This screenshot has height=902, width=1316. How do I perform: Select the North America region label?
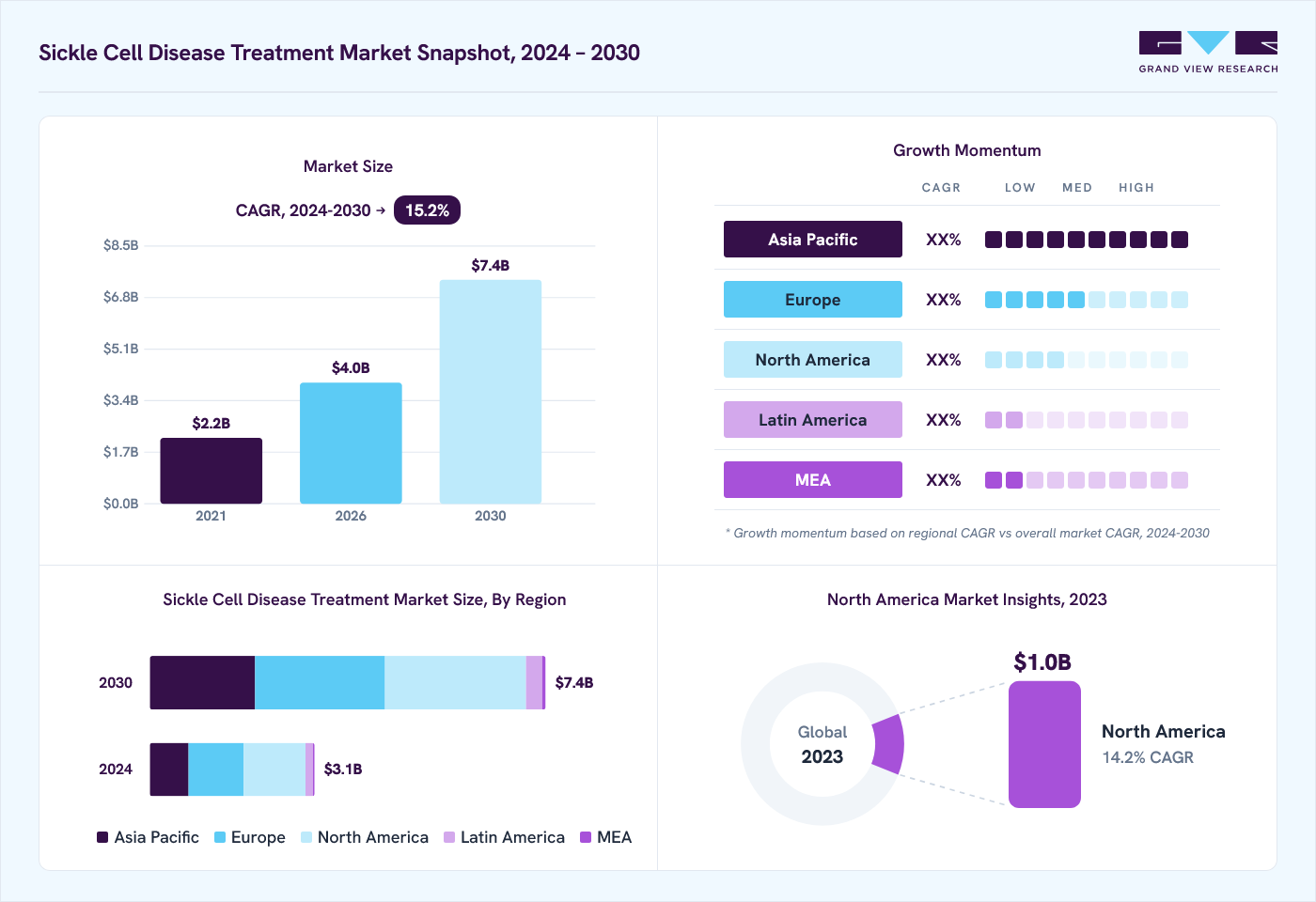(x=813, y=360)
